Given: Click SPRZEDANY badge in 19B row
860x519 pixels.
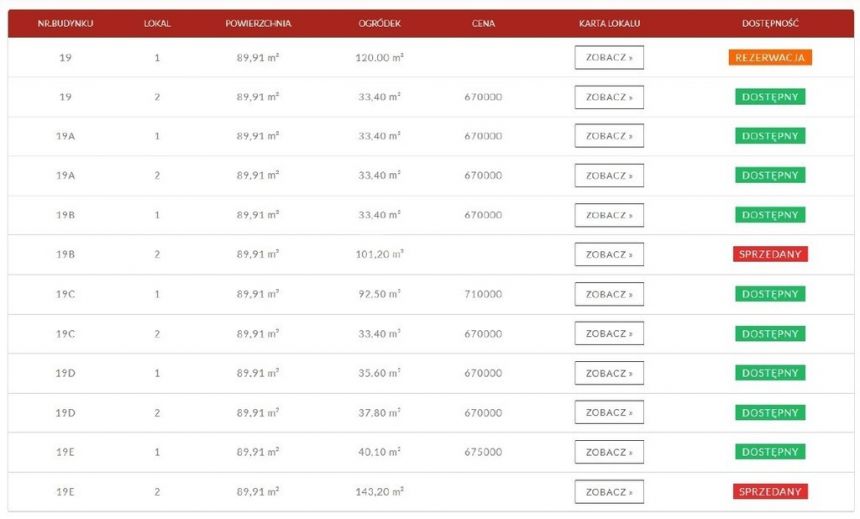Looking at the screenshot, I should [x=770, y=254].
